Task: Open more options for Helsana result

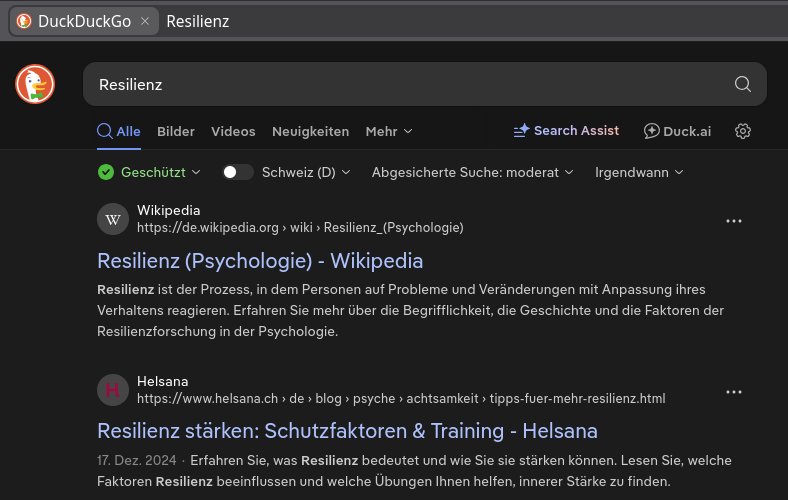Action: click(734, 392)
